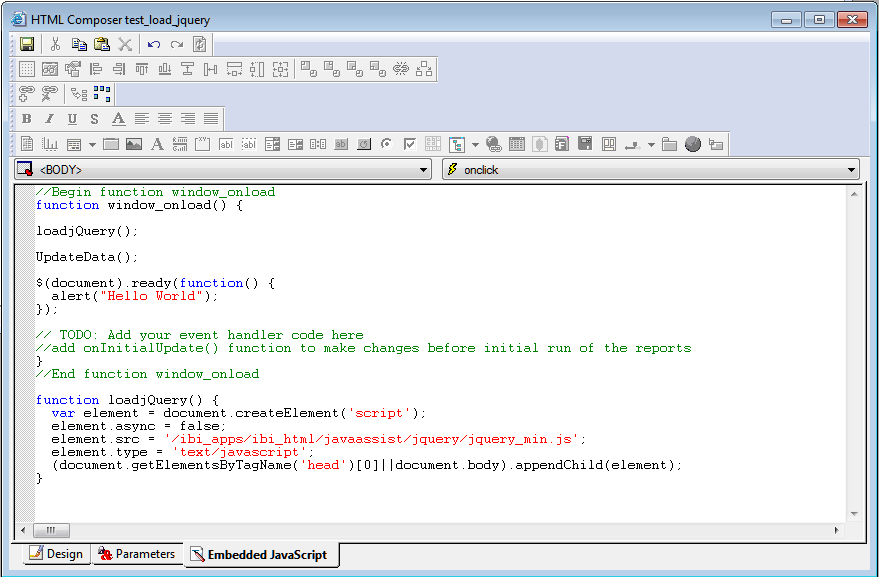Click the tab order icon with blue squares

click(101, 94)
